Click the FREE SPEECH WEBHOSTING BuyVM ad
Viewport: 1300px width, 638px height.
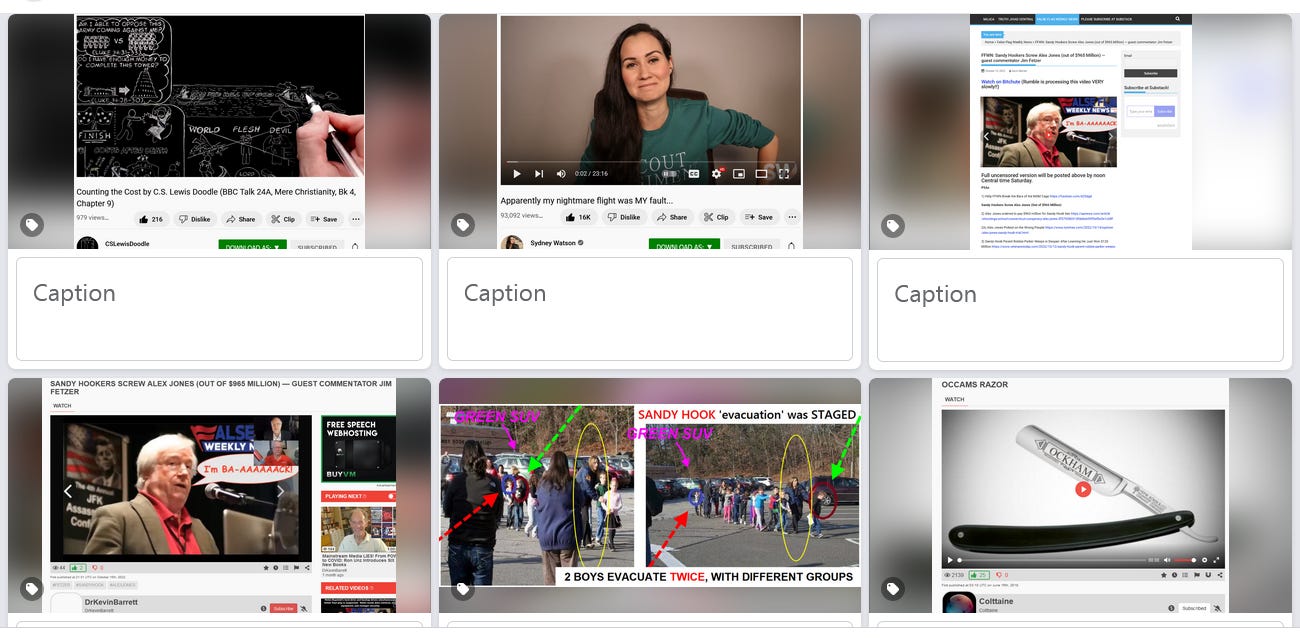click(358, 451)
